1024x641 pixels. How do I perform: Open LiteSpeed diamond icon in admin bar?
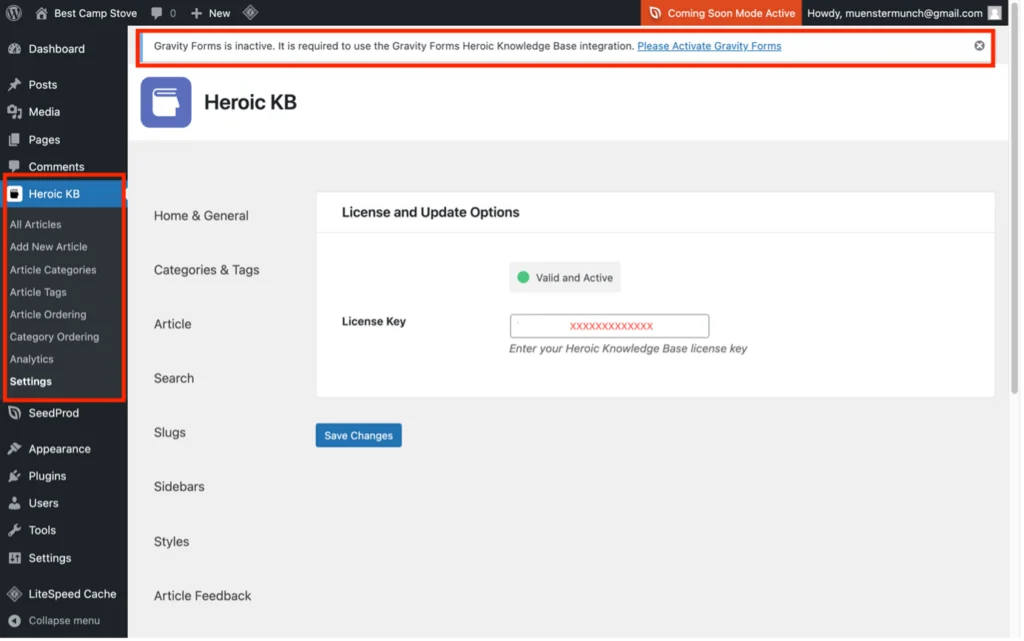click(250, 12)
